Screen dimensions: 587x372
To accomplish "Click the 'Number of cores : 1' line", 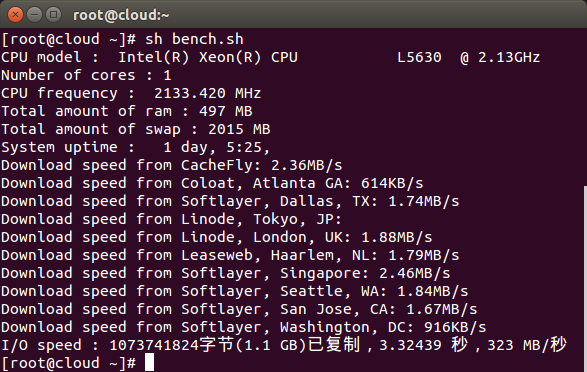I will (86, 75).
